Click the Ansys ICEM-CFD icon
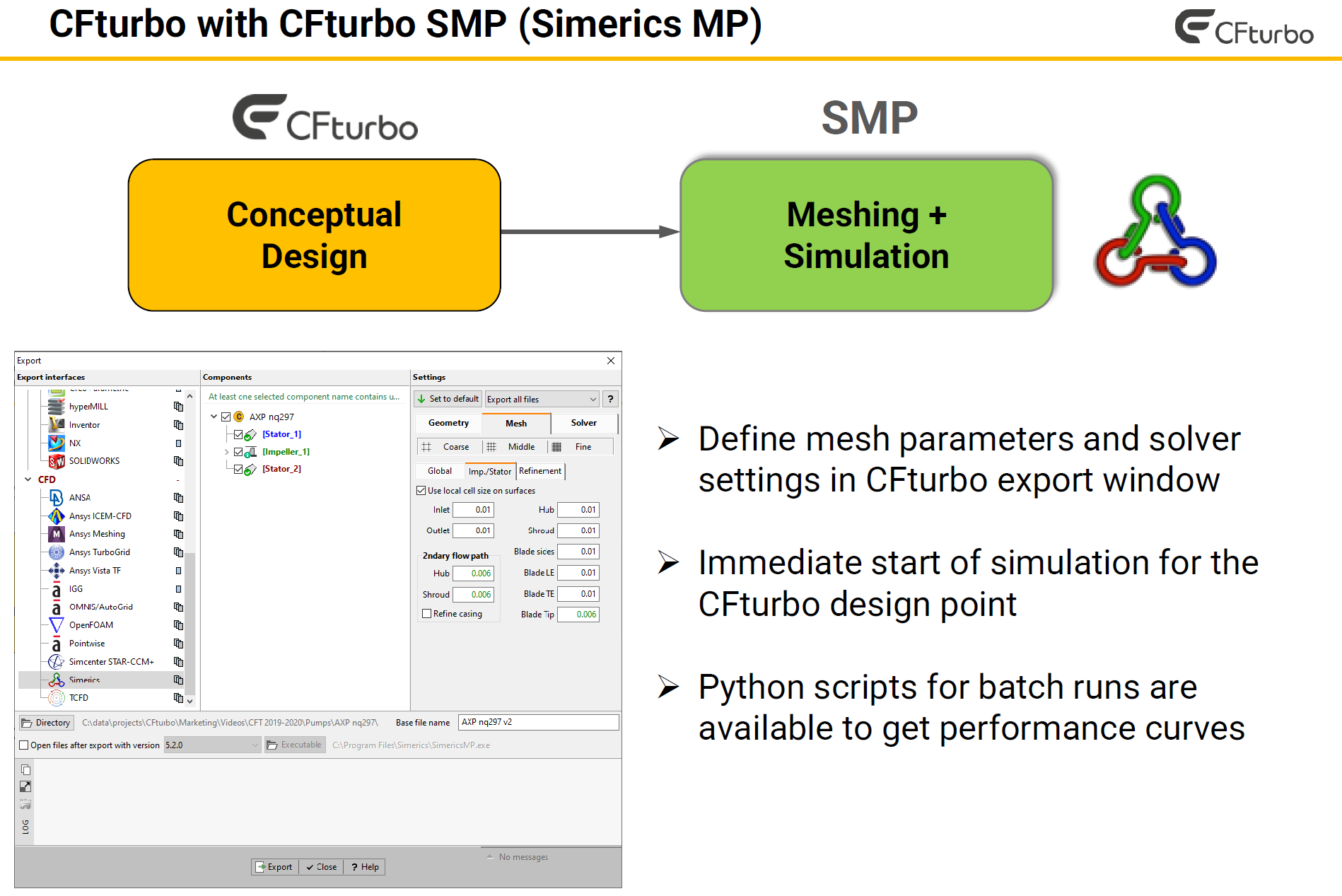 point(57,516)
